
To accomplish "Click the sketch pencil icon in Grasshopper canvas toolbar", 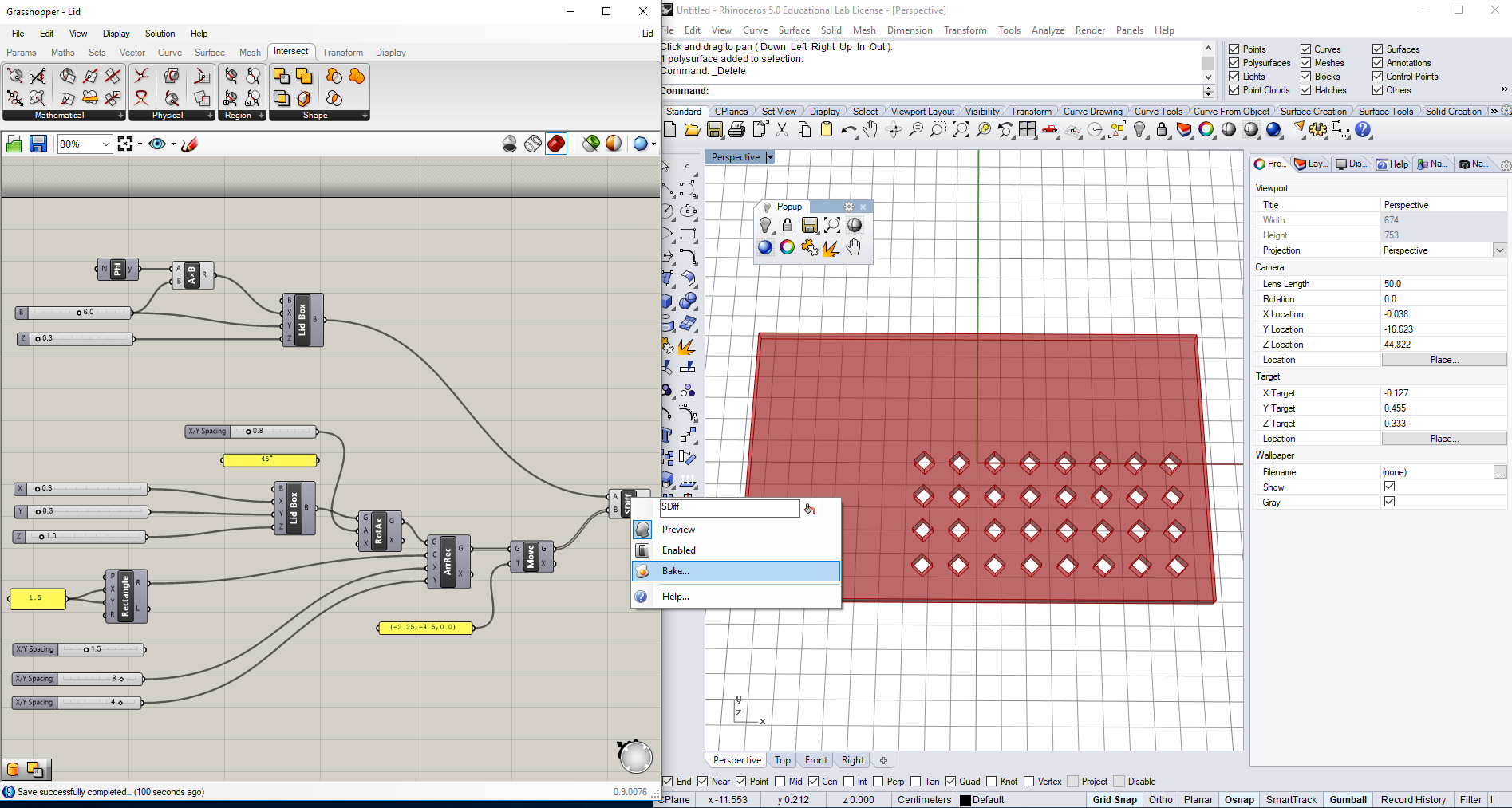I will (189, 144).
